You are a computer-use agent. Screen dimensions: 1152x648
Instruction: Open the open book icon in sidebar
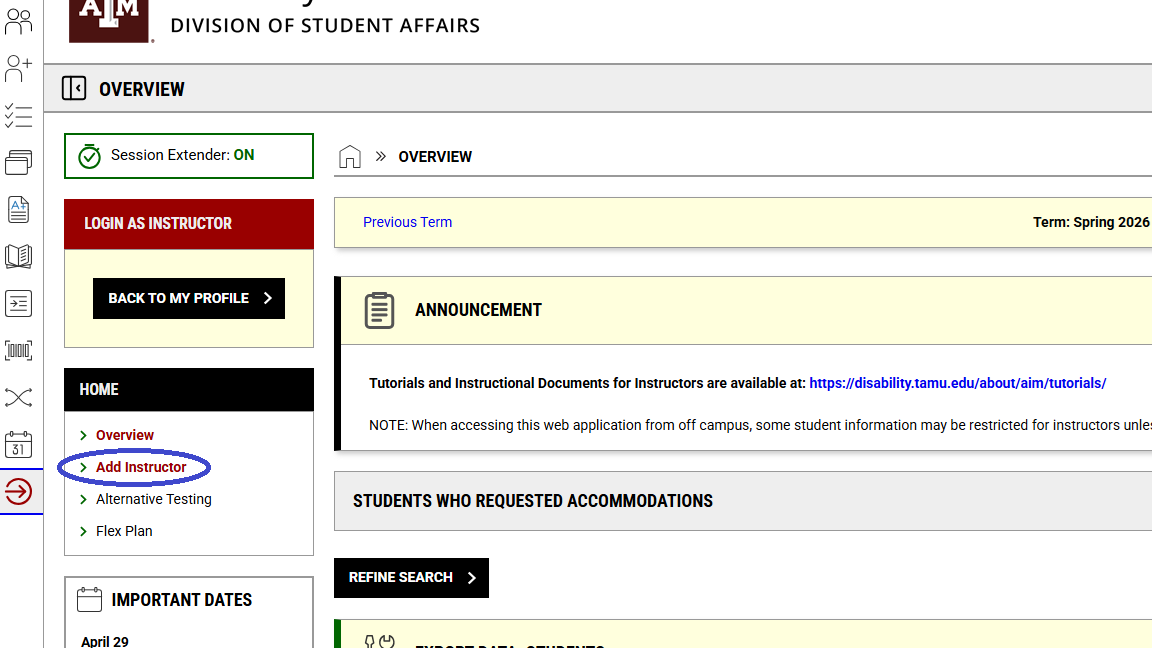pyautogui.click(x=19, y=256)
